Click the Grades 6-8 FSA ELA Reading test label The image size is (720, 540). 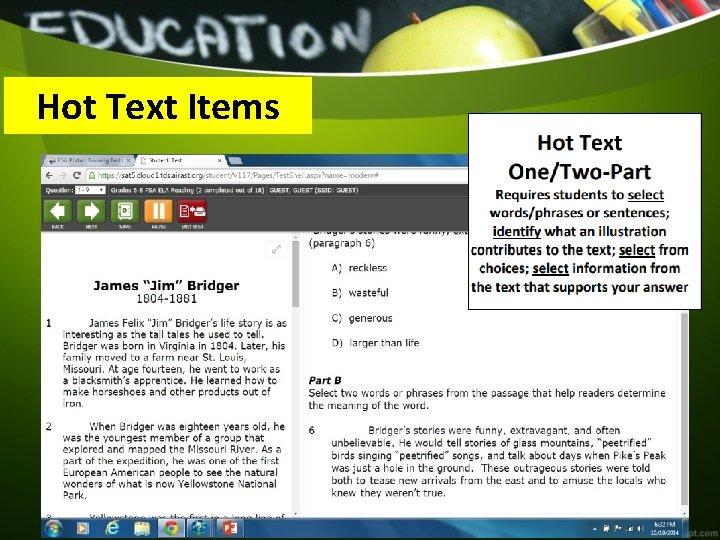click(187, 190)
